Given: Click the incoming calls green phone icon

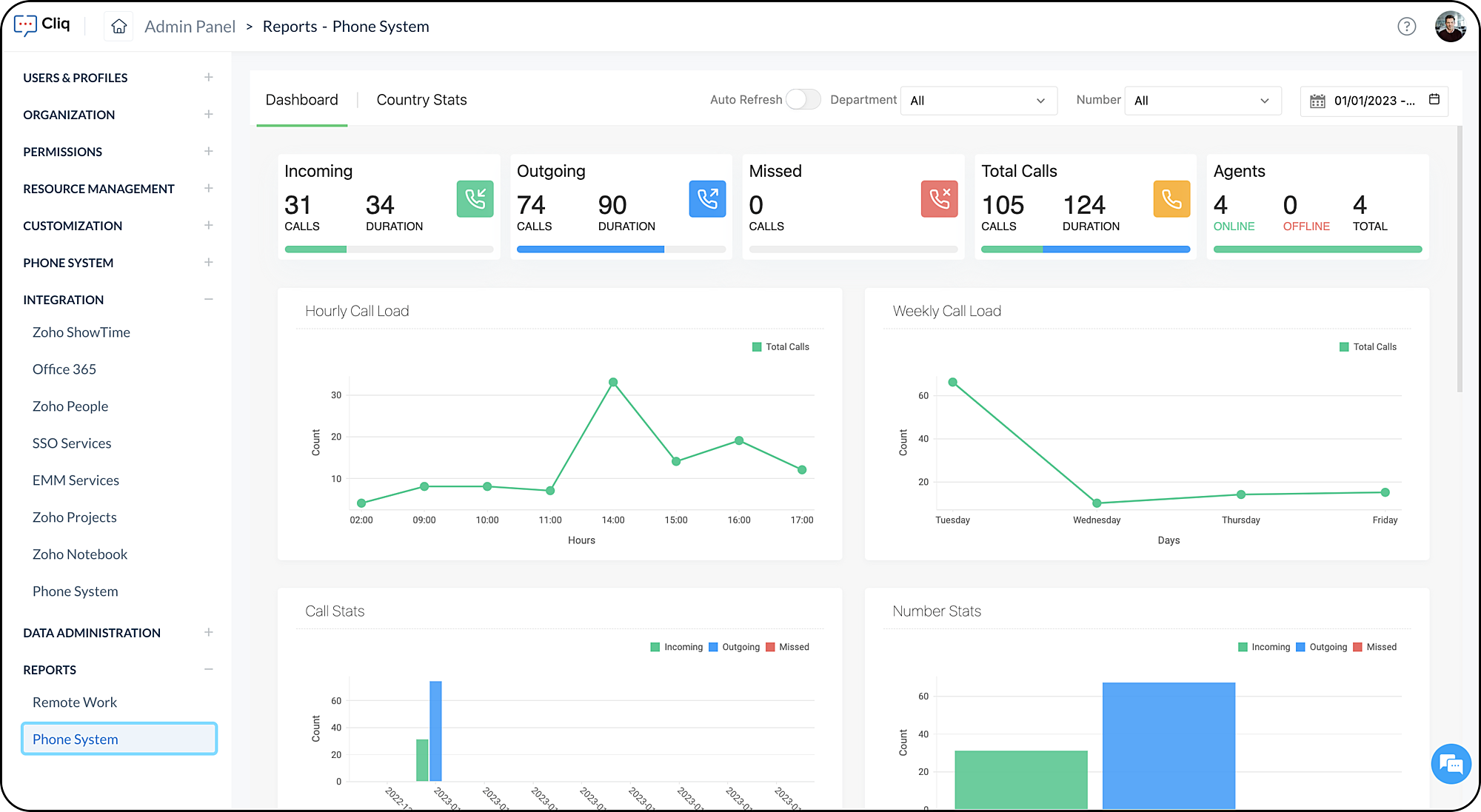Looking at the screenshot, I should (475, 199).
